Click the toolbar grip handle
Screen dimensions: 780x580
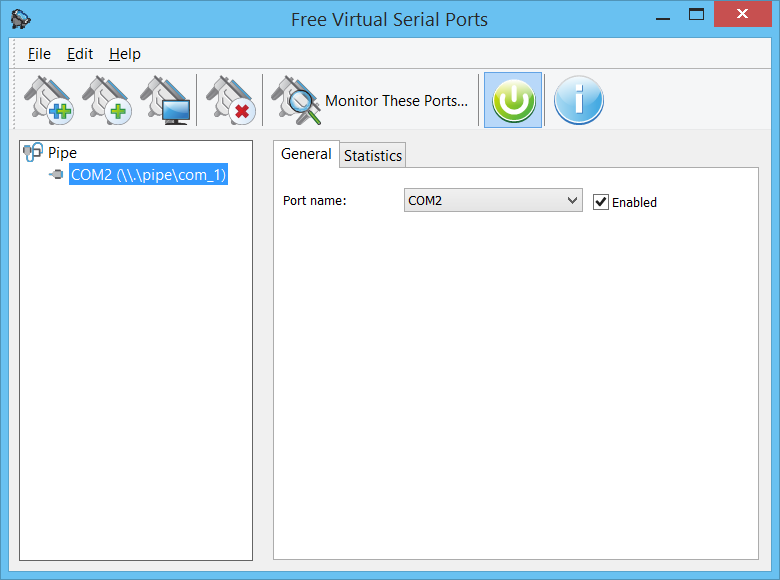coord(14,99)
